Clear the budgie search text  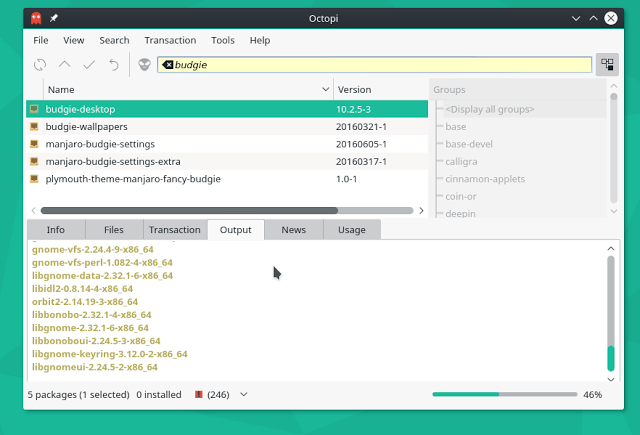(x=167, y=65)
